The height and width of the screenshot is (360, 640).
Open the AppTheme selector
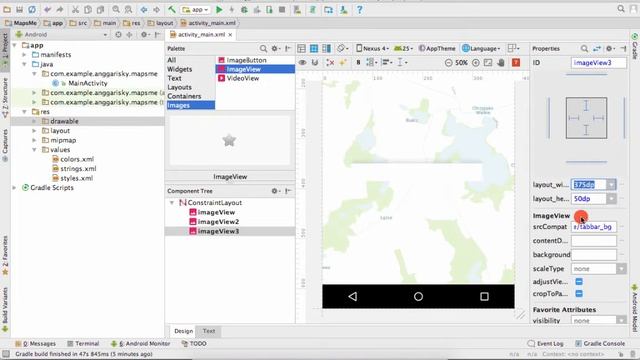click(x=437, y=49)
